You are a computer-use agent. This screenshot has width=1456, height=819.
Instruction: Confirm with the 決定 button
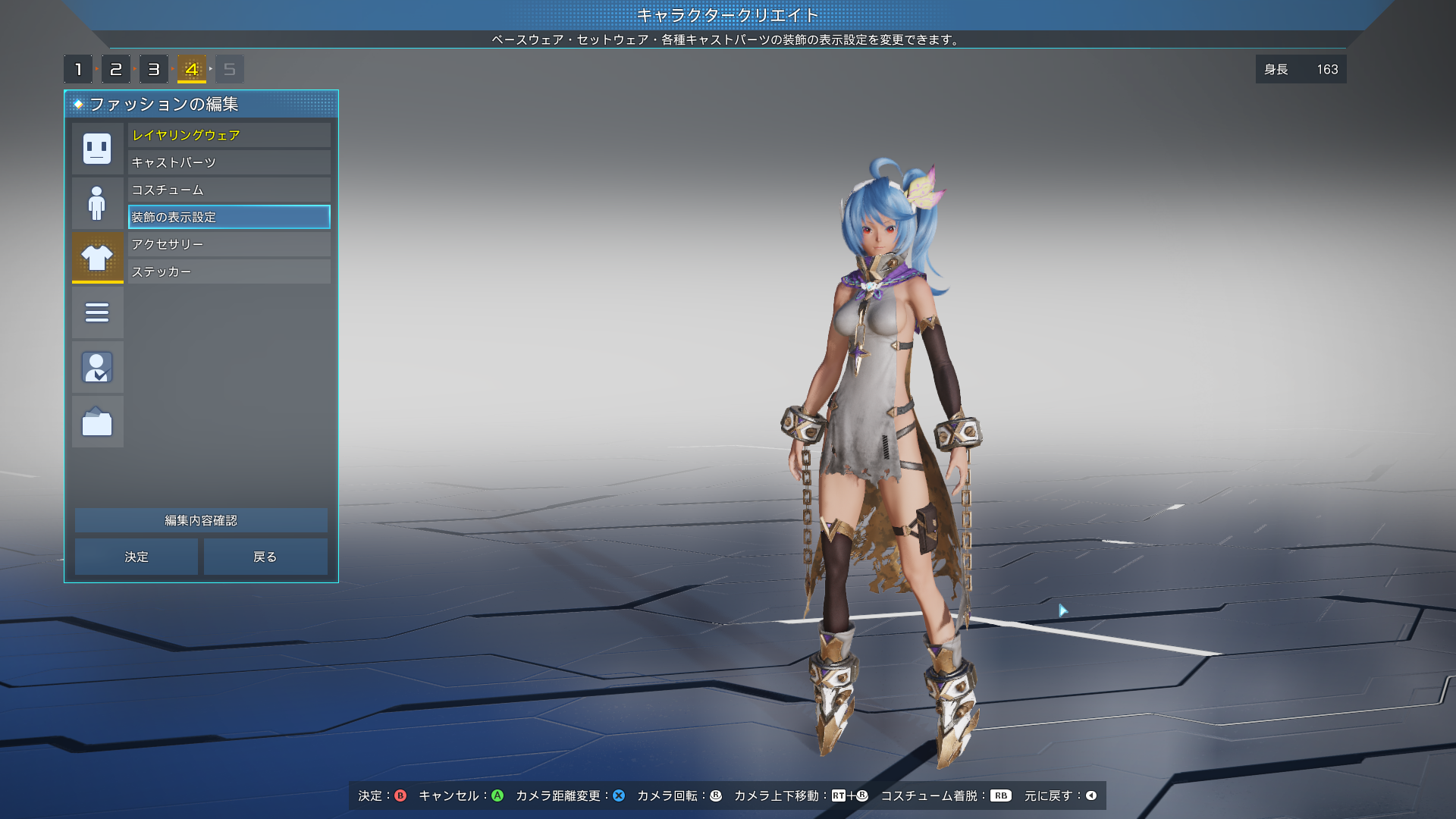pyautogui.click(x=136, y=557)
